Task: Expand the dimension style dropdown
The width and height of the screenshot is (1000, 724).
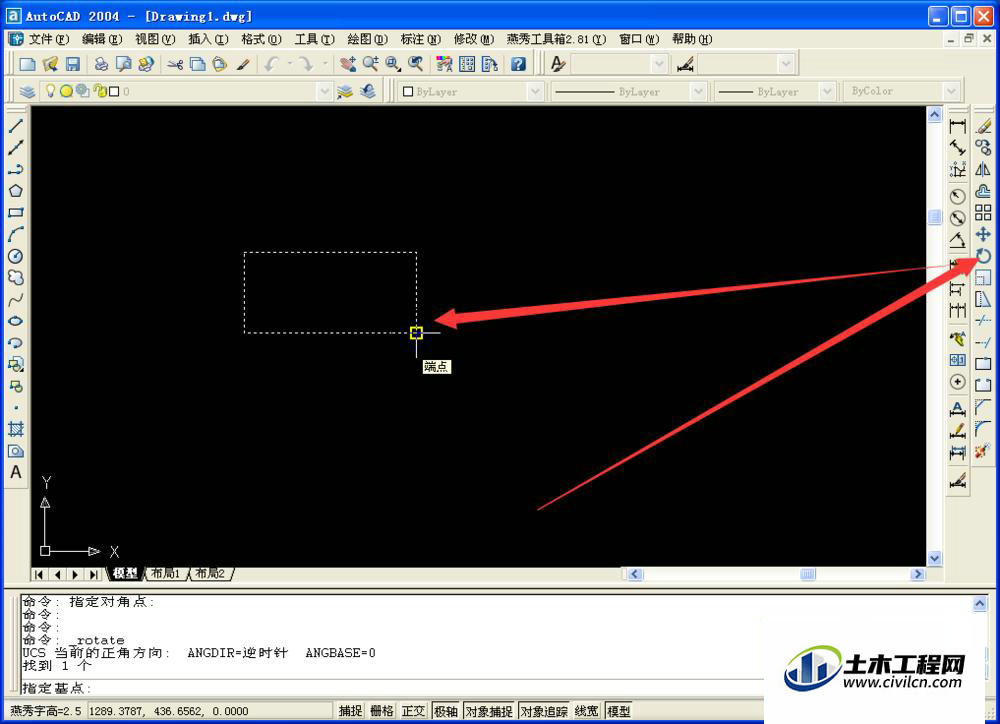Action: tap(786, 64)
